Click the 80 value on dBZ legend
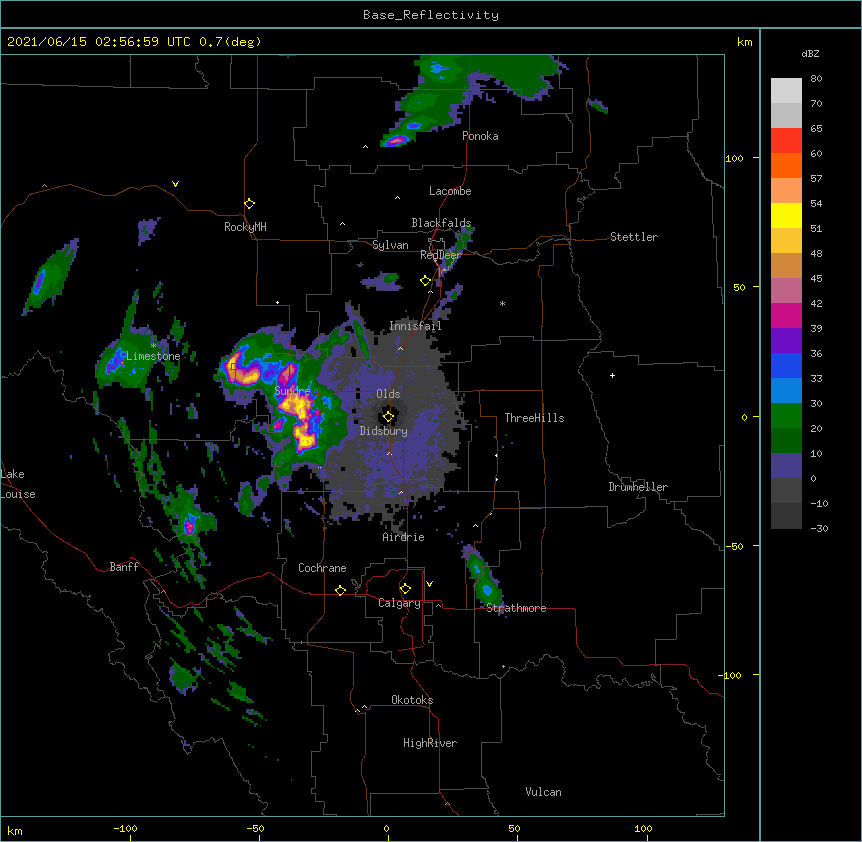The height and width of the screenshot is (842, 862). click(816, 79)
